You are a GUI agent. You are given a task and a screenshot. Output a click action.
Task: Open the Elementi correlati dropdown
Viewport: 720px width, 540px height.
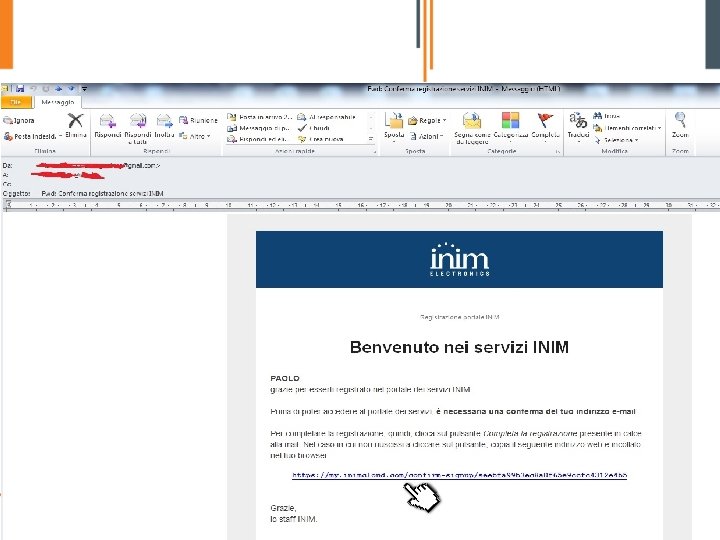point(627,128)
